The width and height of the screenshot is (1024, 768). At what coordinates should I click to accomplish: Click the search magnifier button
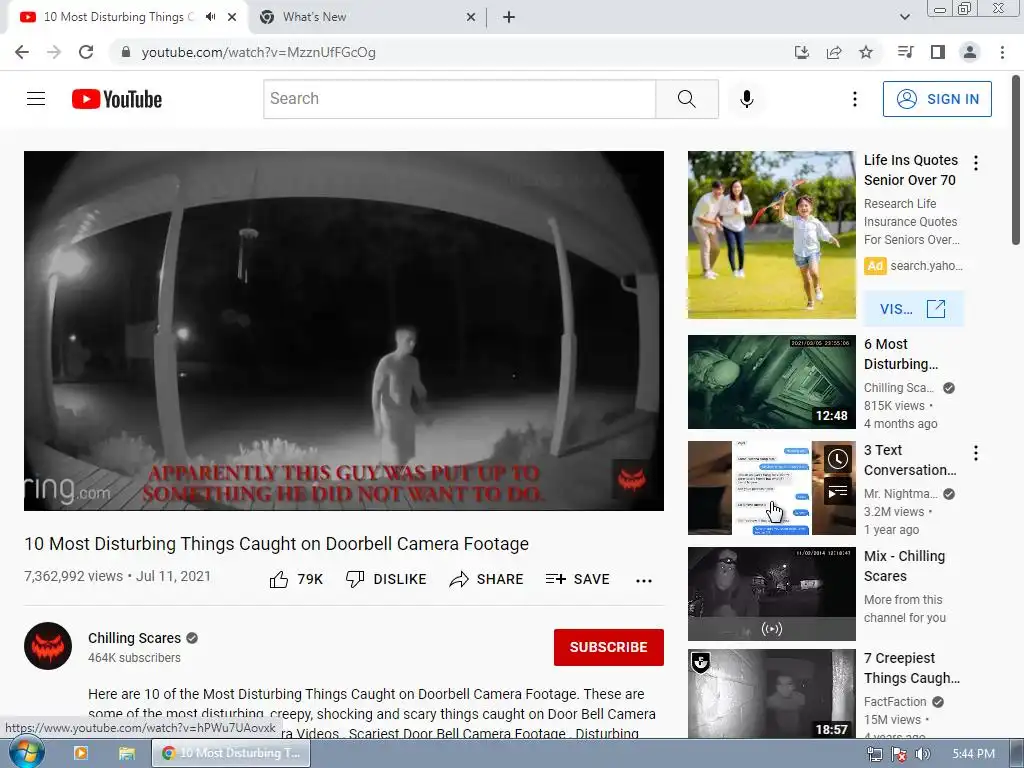[686, 99]
